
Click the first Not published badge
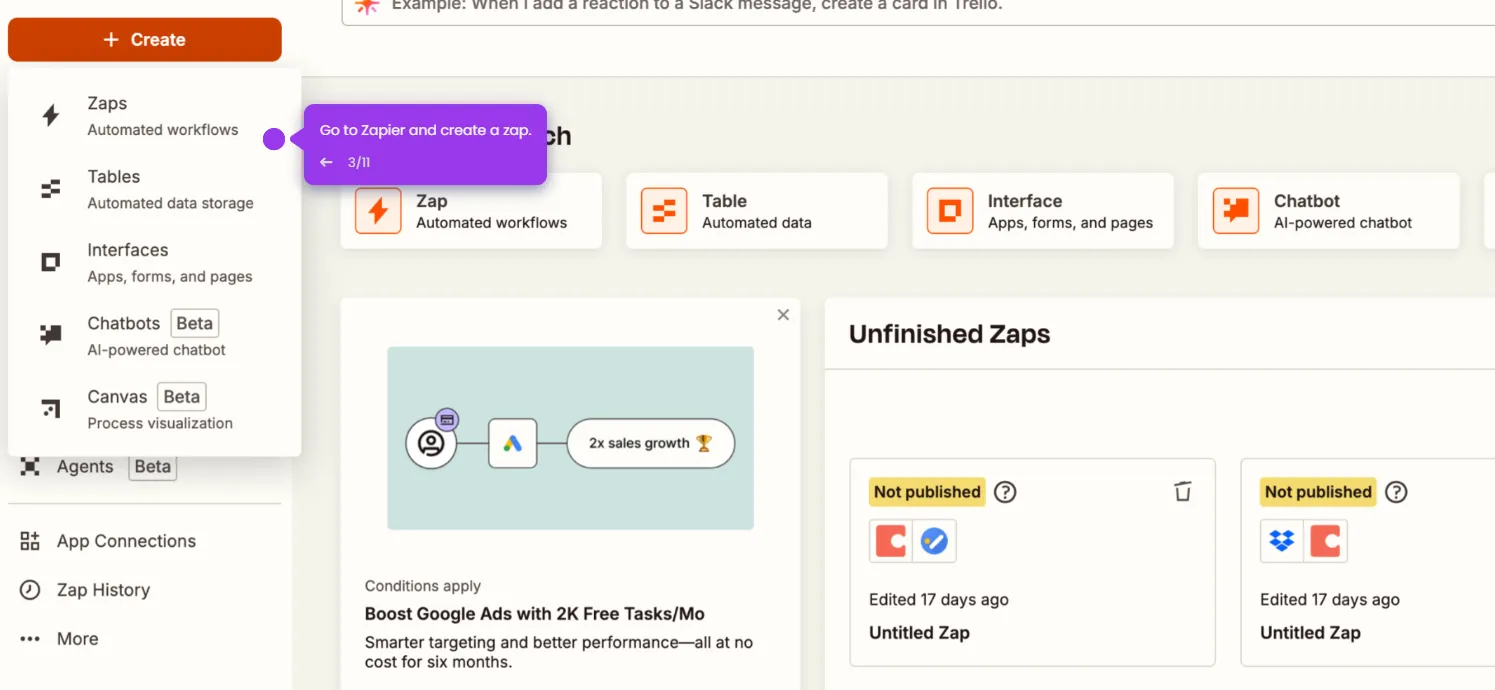tap(927, 492)
